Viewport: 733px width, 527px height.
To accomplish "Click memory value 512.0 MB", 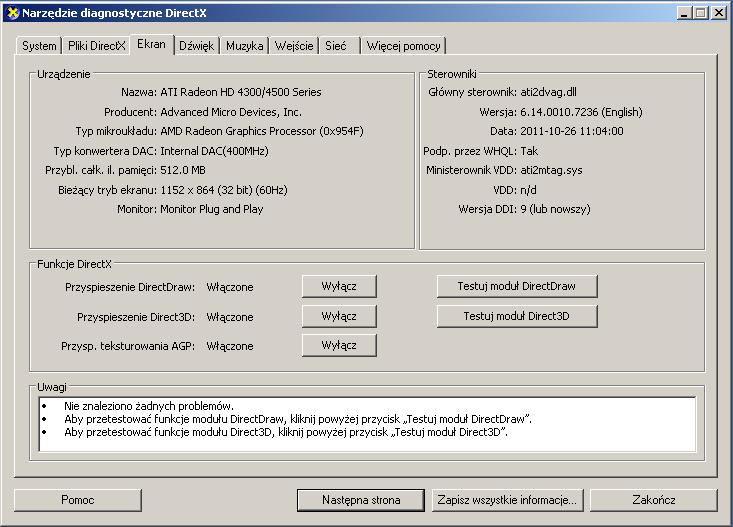I will click(x=183, y=170).
